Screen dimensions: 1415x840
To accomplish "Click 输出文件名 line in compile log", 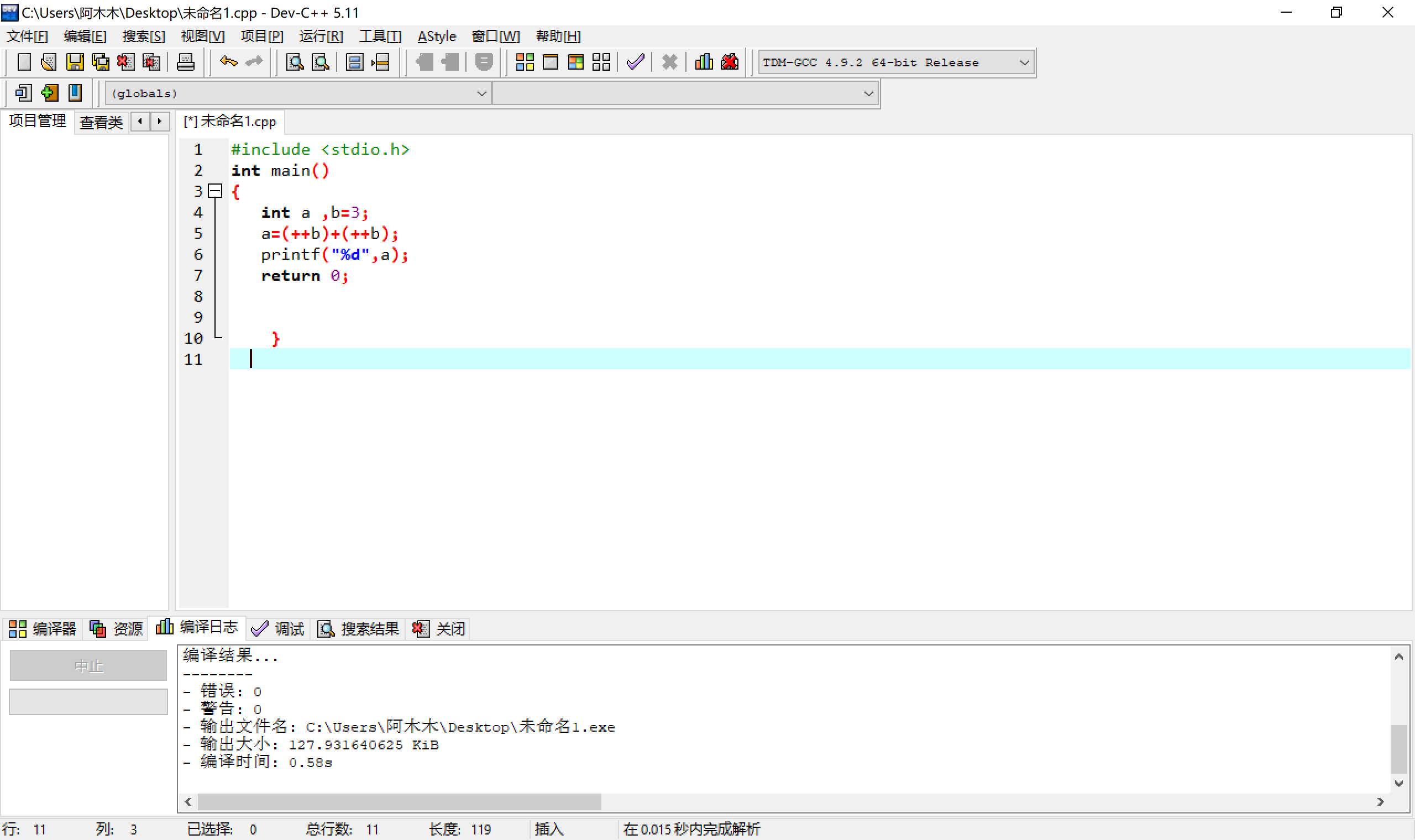I will coord(400,727).
